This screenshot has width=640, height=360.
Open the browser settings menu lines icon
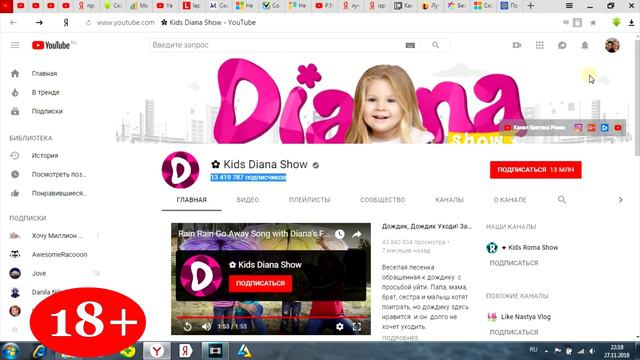click(569, 6)
